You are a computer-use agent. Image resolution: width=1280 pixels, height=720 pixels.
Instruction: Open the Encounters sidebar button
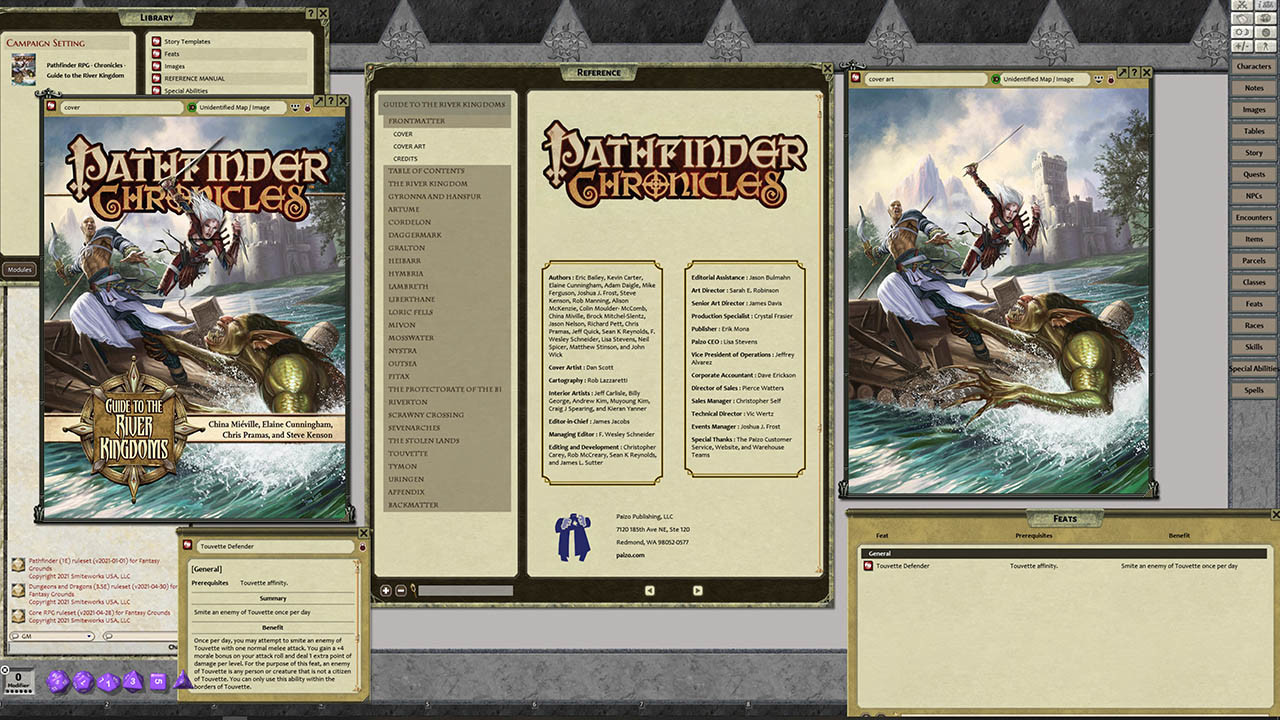pos(1253,217)
